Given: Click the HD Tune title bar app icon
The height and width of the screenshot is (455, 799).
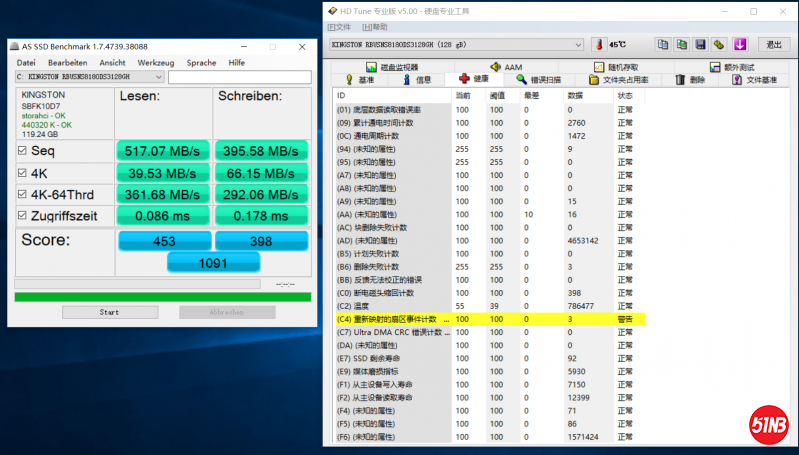Looking at the screenshot, I should point(332,11).
